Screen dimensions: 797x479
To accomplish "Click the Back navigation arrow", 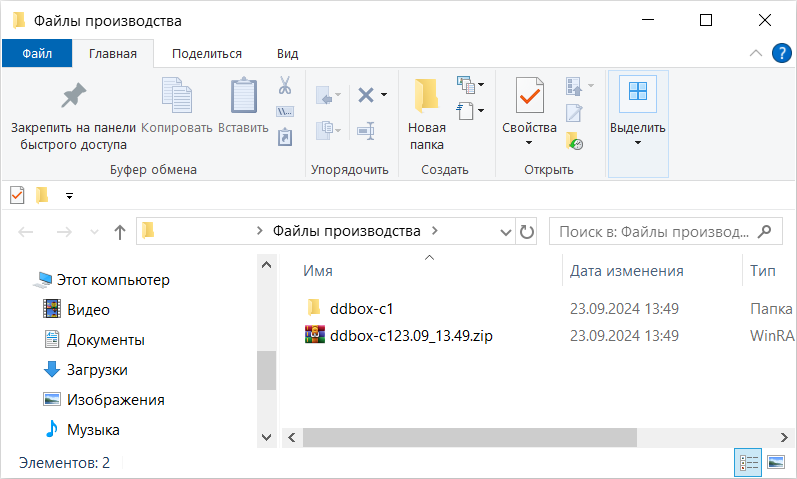I will (x=25, y=232).
